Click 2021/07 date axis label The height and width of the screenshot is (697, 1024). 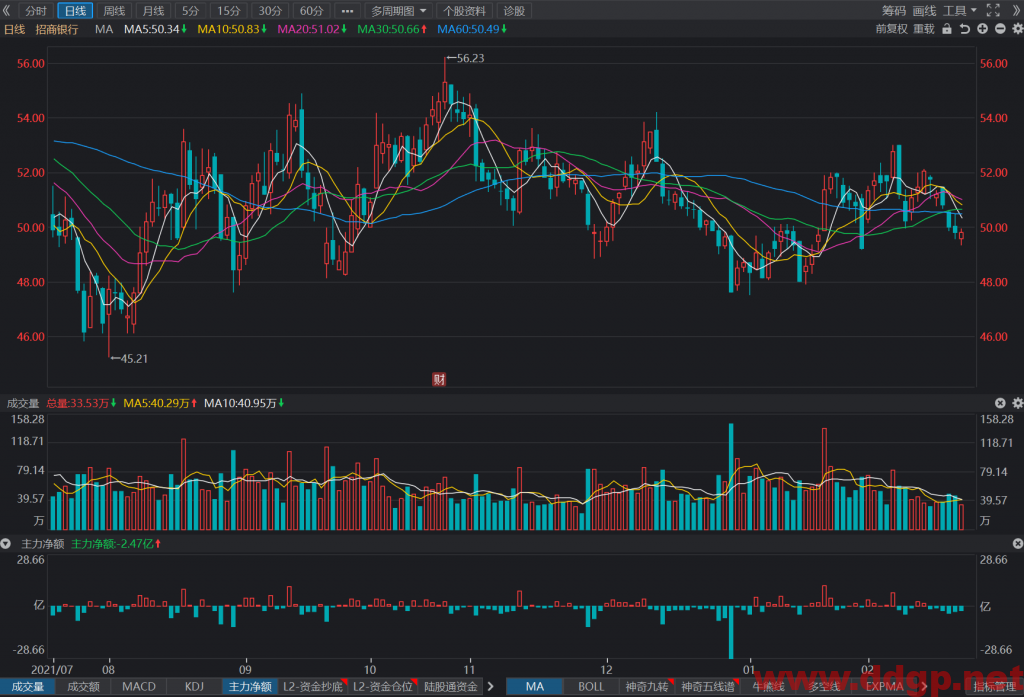pyautogui.click(x=52, y=670)
